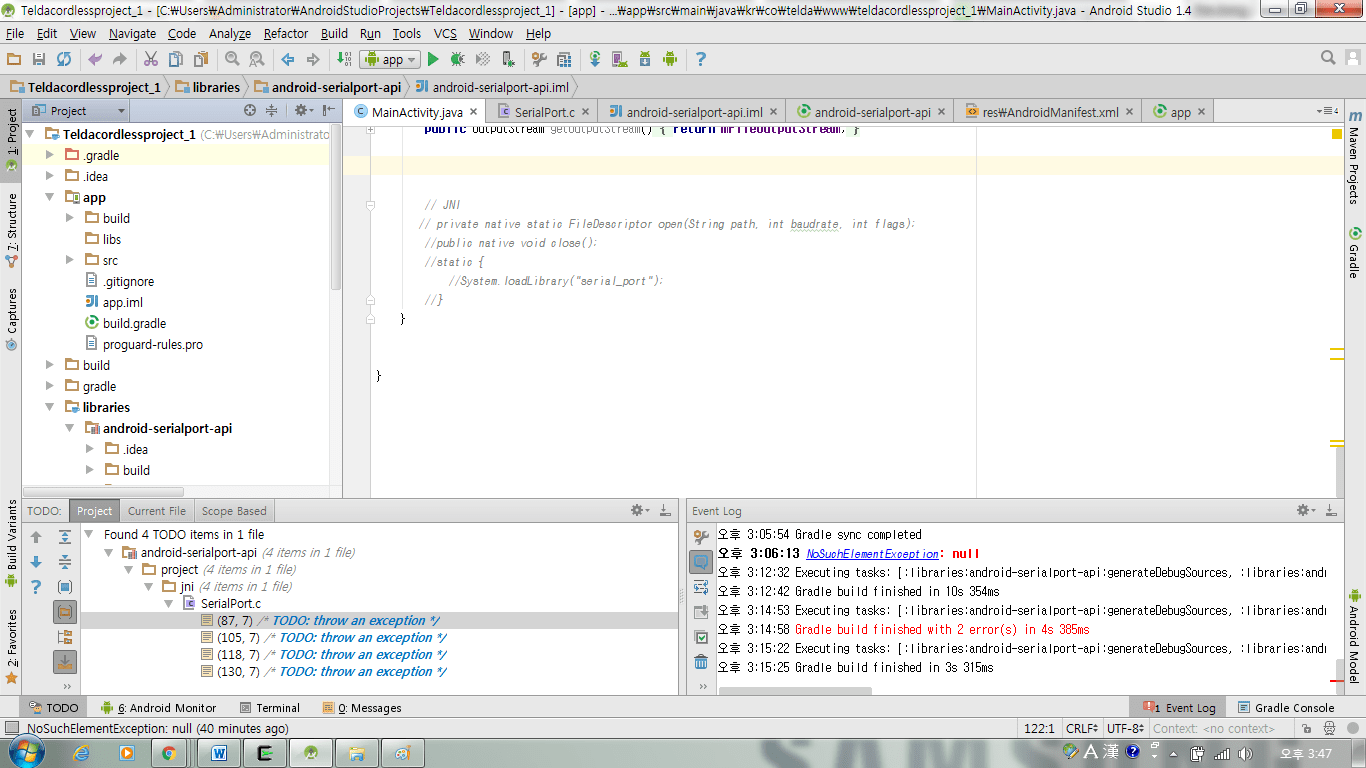Open Project Structure with the wrench icon

(538, 59)
